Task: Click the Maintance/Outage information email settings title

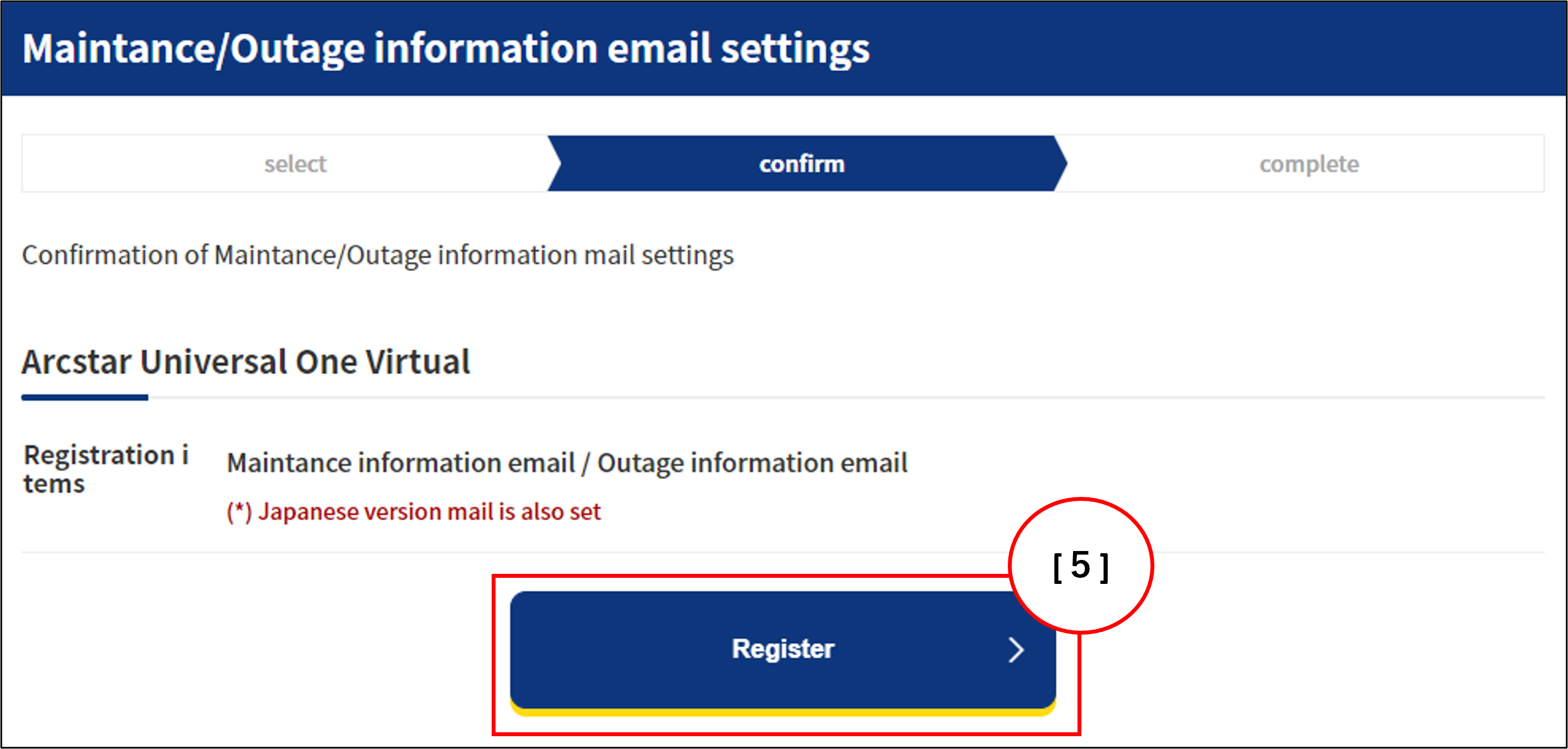Action: tap(445, 49)
